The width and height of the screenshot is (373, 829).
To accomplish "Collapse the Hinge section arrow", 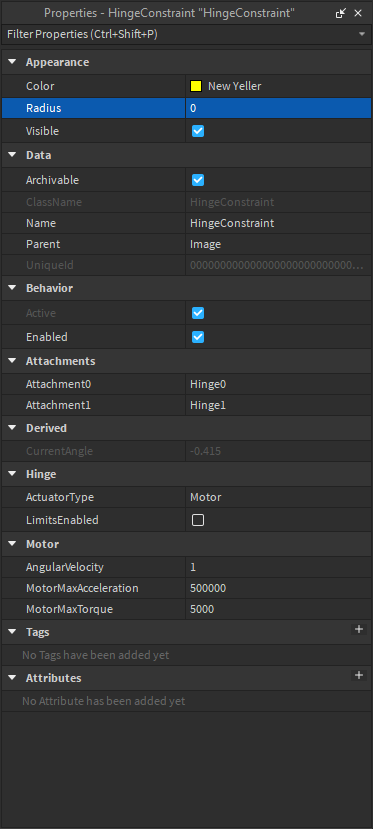I will click(12, 474).
